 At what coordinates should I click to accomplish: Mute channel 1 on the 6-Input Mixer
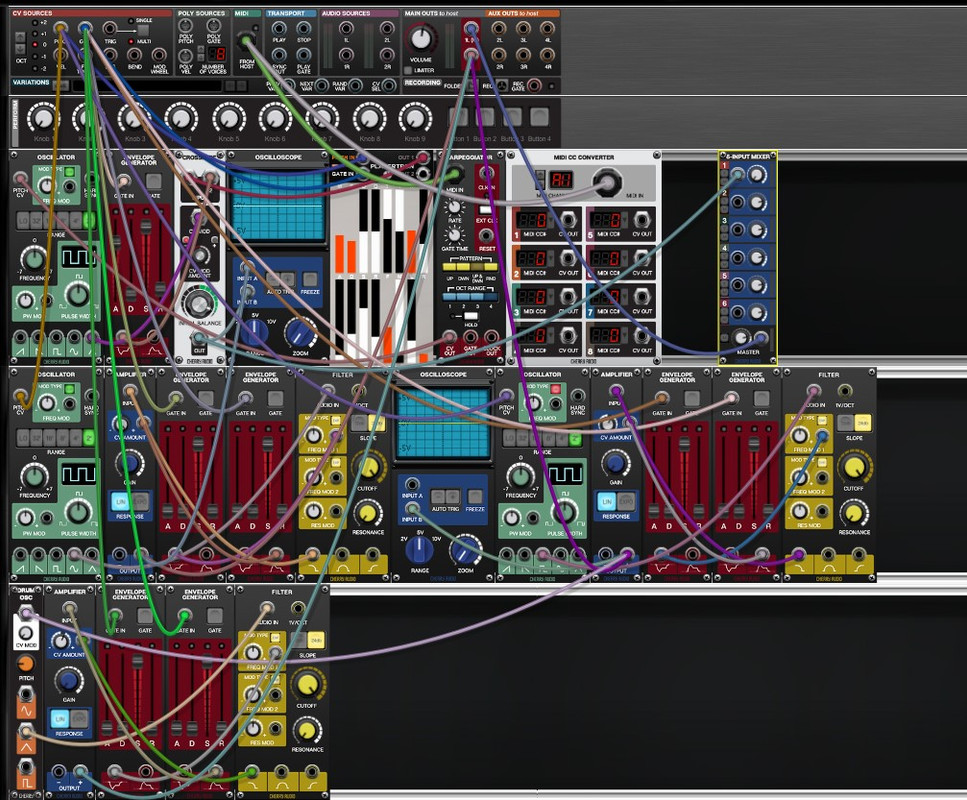pos(725,180)
